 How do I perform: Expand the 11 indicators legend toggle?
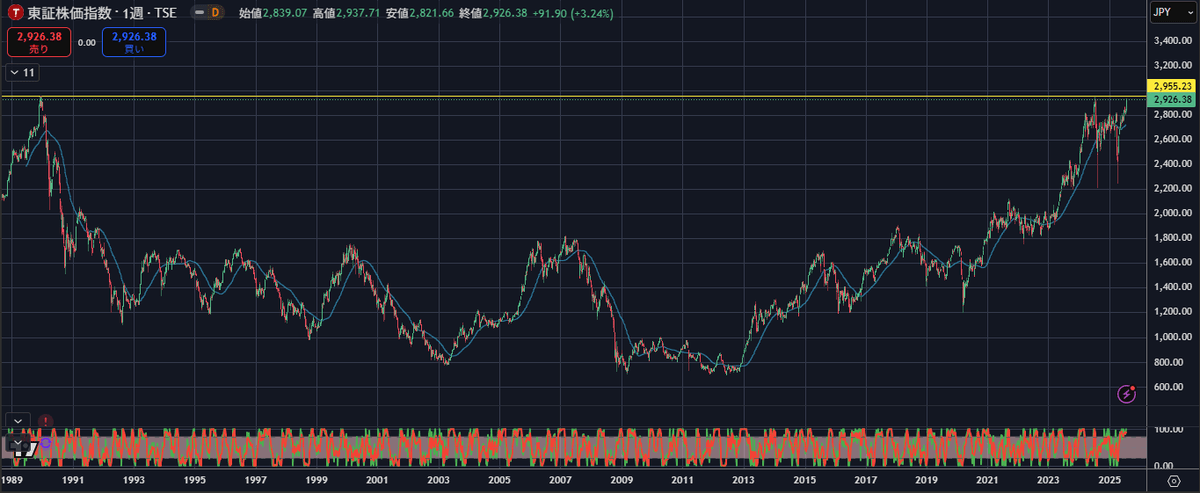pos(23,73)
